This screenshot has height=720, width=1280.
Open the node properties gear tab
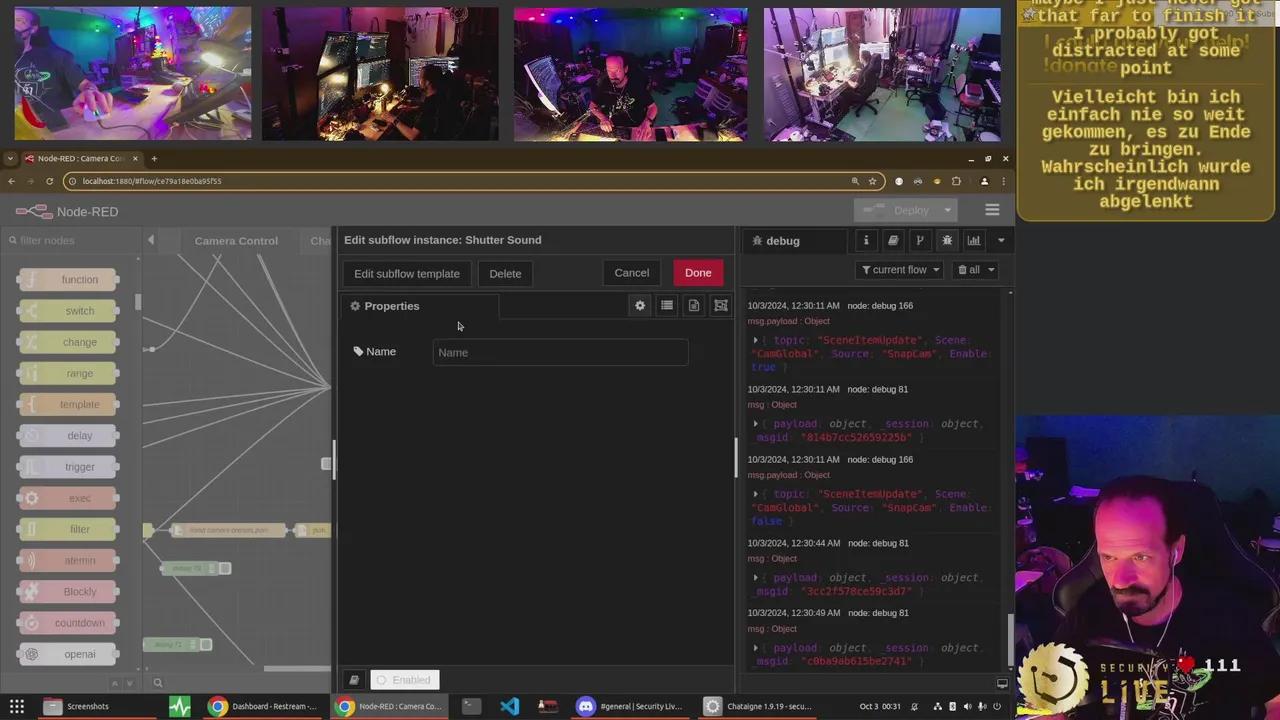coord(640,306)
